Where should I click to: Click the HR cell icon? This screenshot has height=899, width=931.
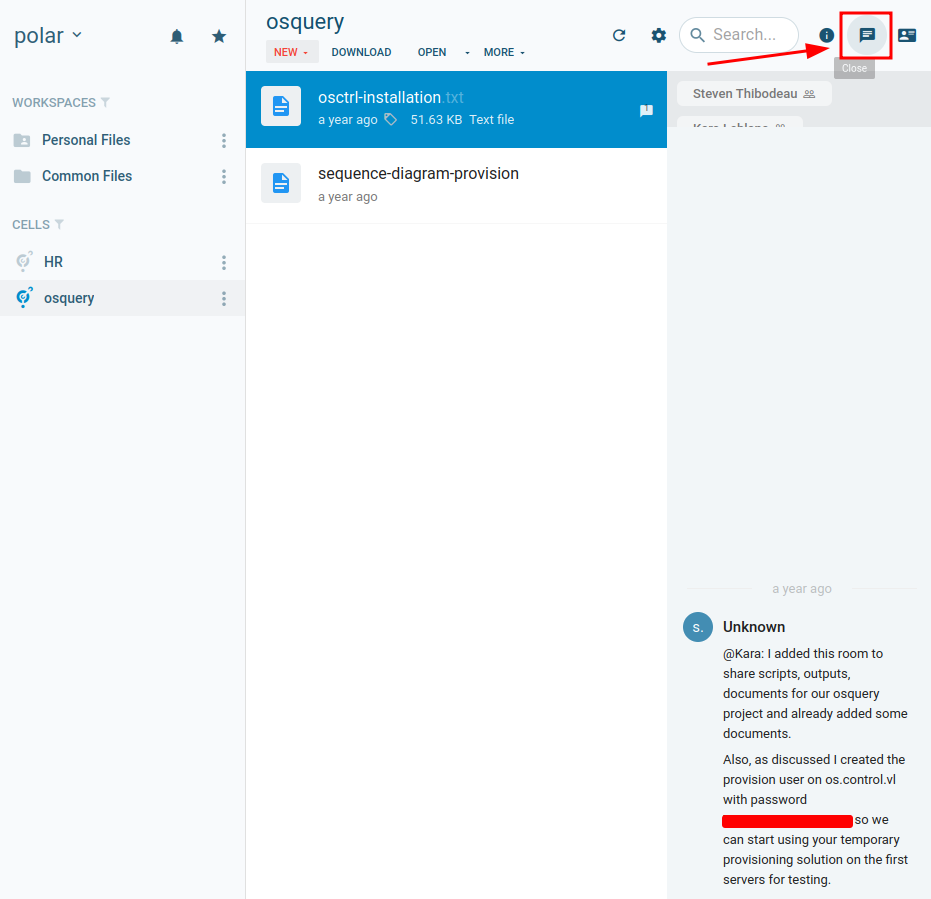[24, 261]
